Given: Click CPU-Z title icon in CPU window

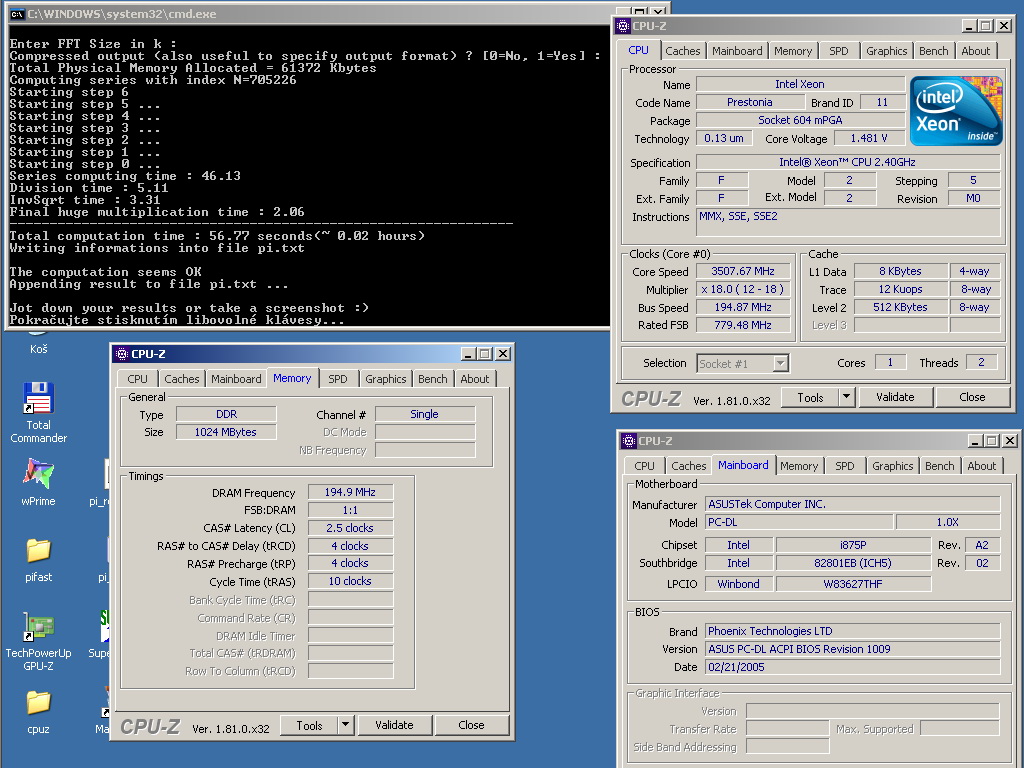Looking at the screenshot, I should pyautogui.click(x=622, y=26).
